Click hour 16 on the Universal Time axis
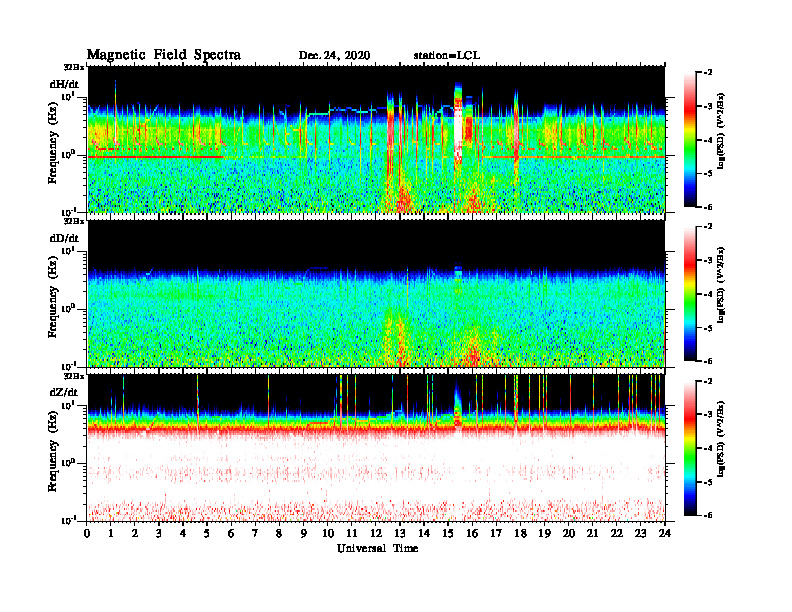The width and height of the screenshot is (792, 612). pos(472,534)
